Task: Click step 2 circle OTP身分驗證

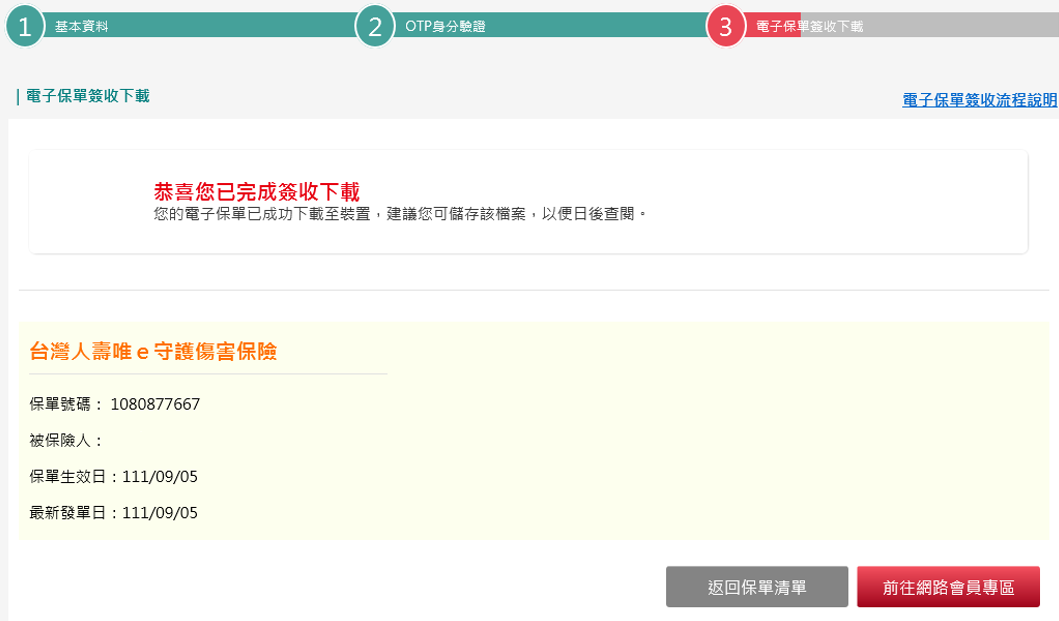Action: point(375,26)
